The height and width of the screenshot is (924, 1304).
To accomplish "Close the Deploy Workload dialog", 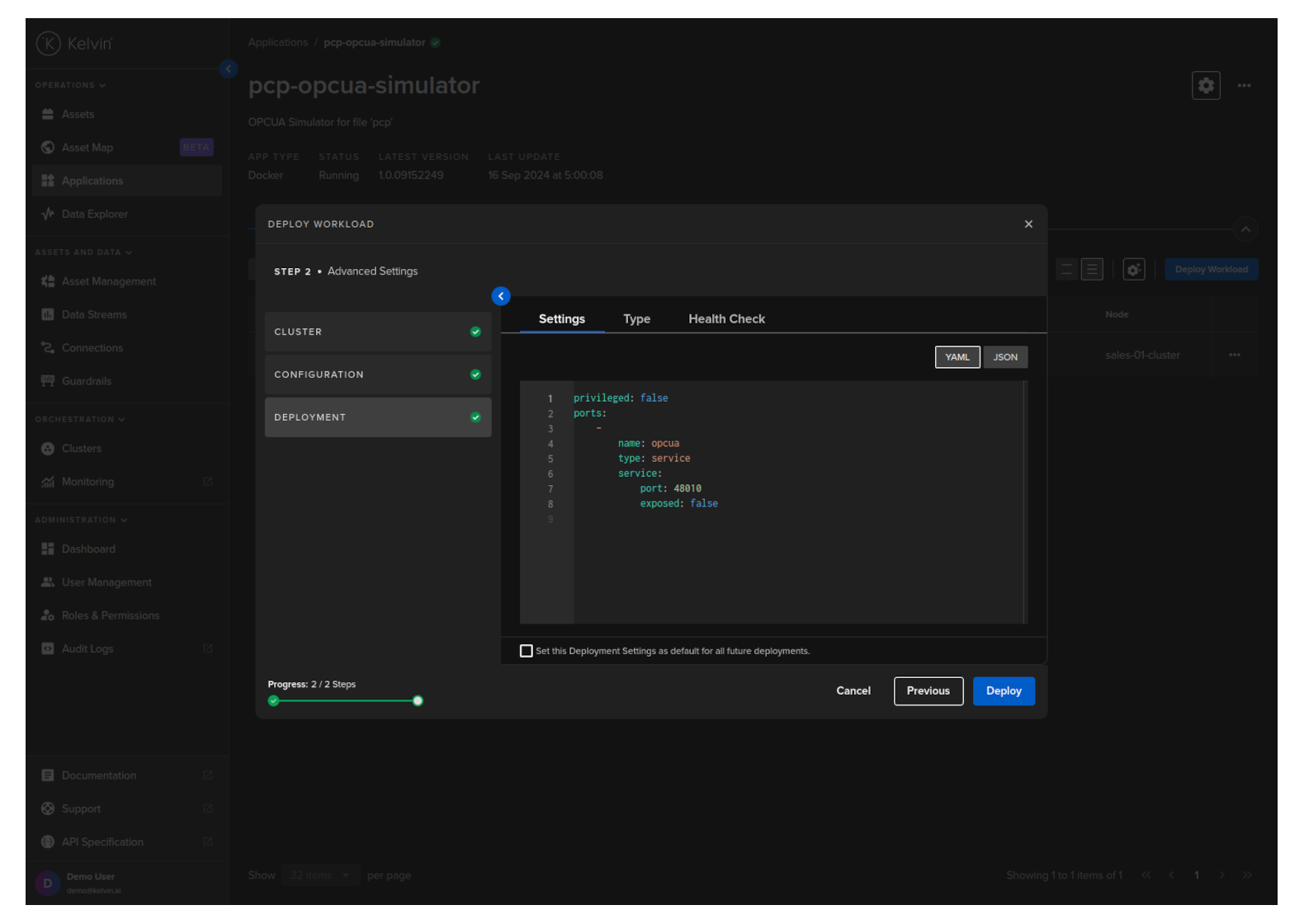I will coord(1028,224).
